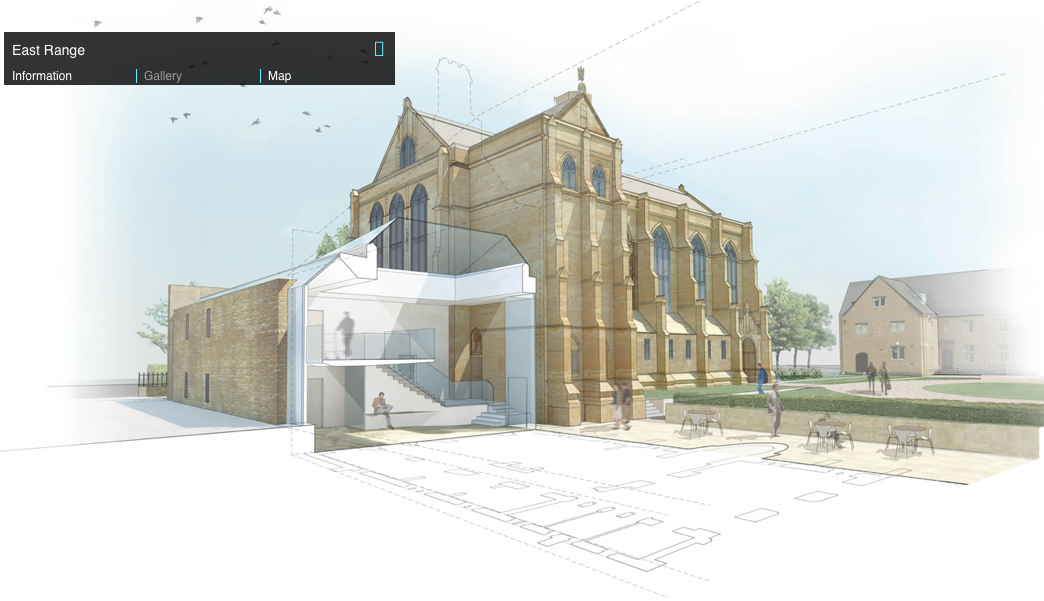Switch to the Gallery tab
The width and height of the screenshot is (1044, 601).
(x=163, y=76)
